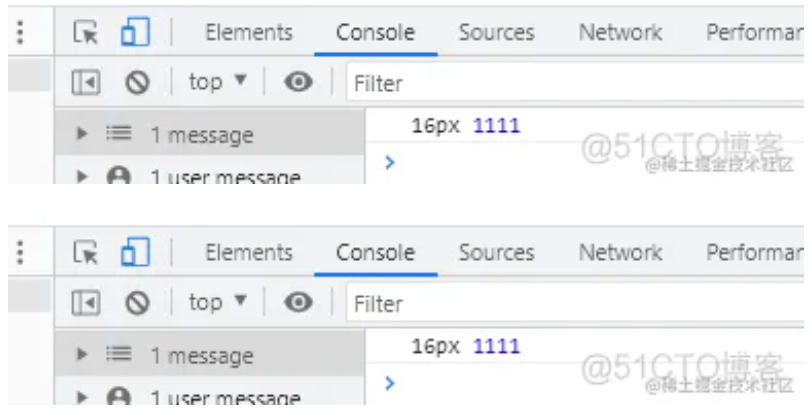Open the three-dot menu in lower DevTools
Screen dimensions: 811x410
pos(20,252)
